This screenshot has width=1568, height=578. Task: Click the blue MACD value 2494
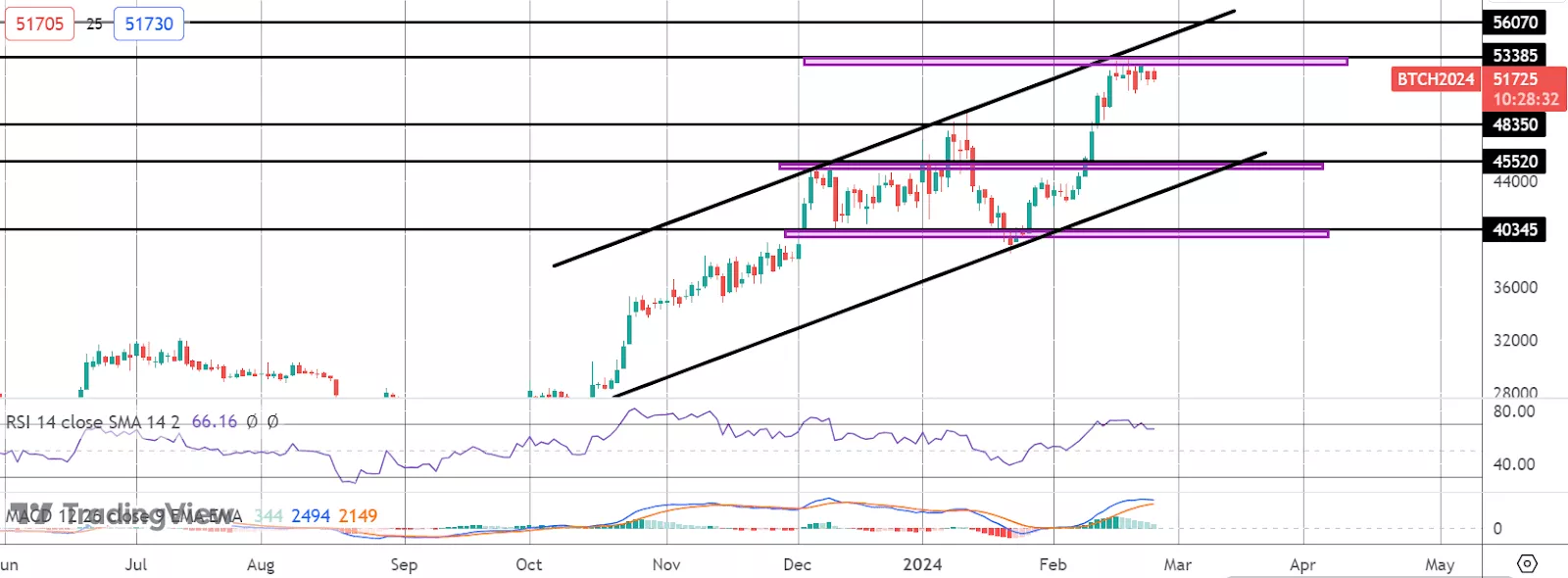tap(311, 516)
